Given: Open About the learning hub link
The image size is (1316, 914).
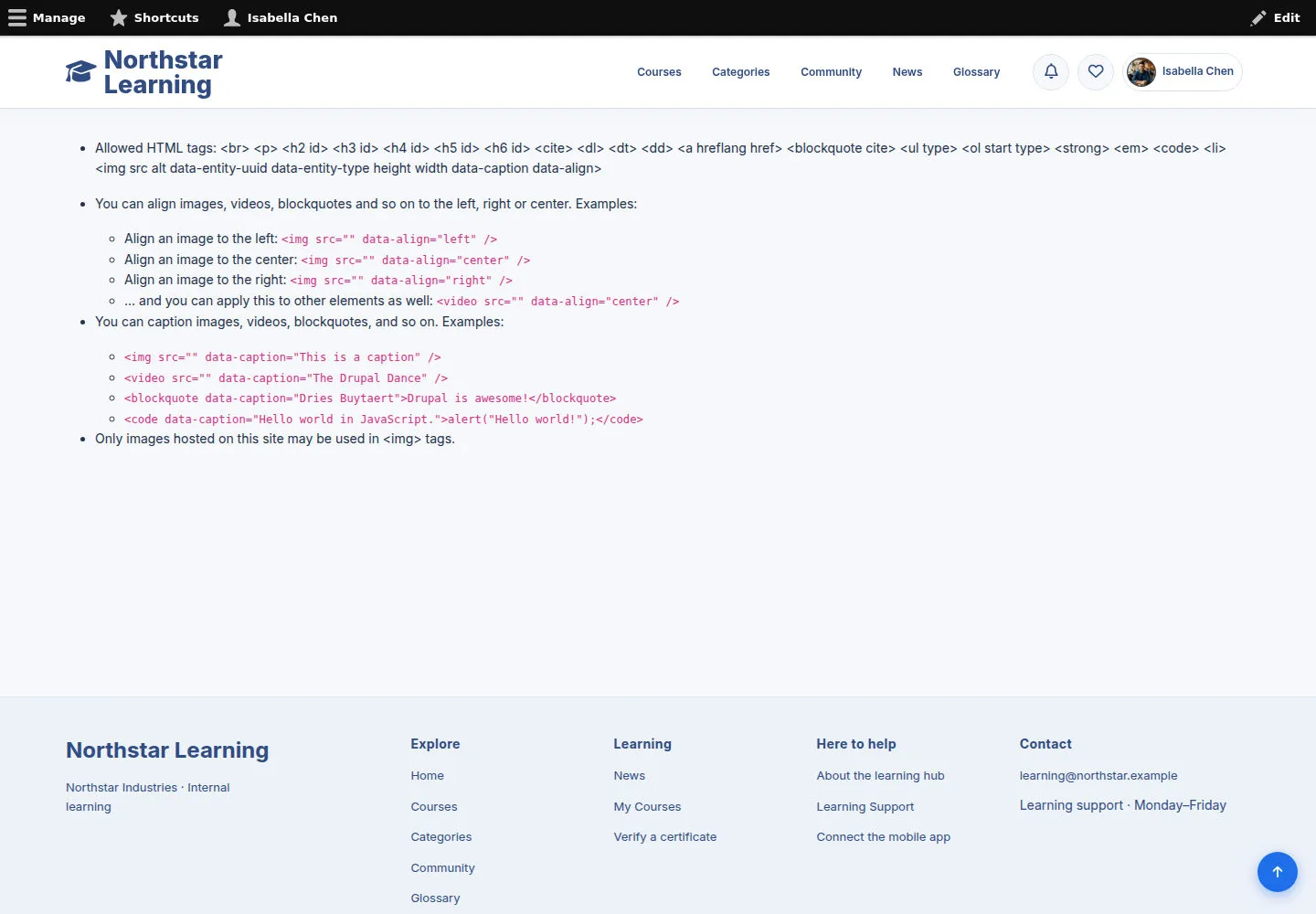Looking at the screenshot, I should click(x=880, y=776).
